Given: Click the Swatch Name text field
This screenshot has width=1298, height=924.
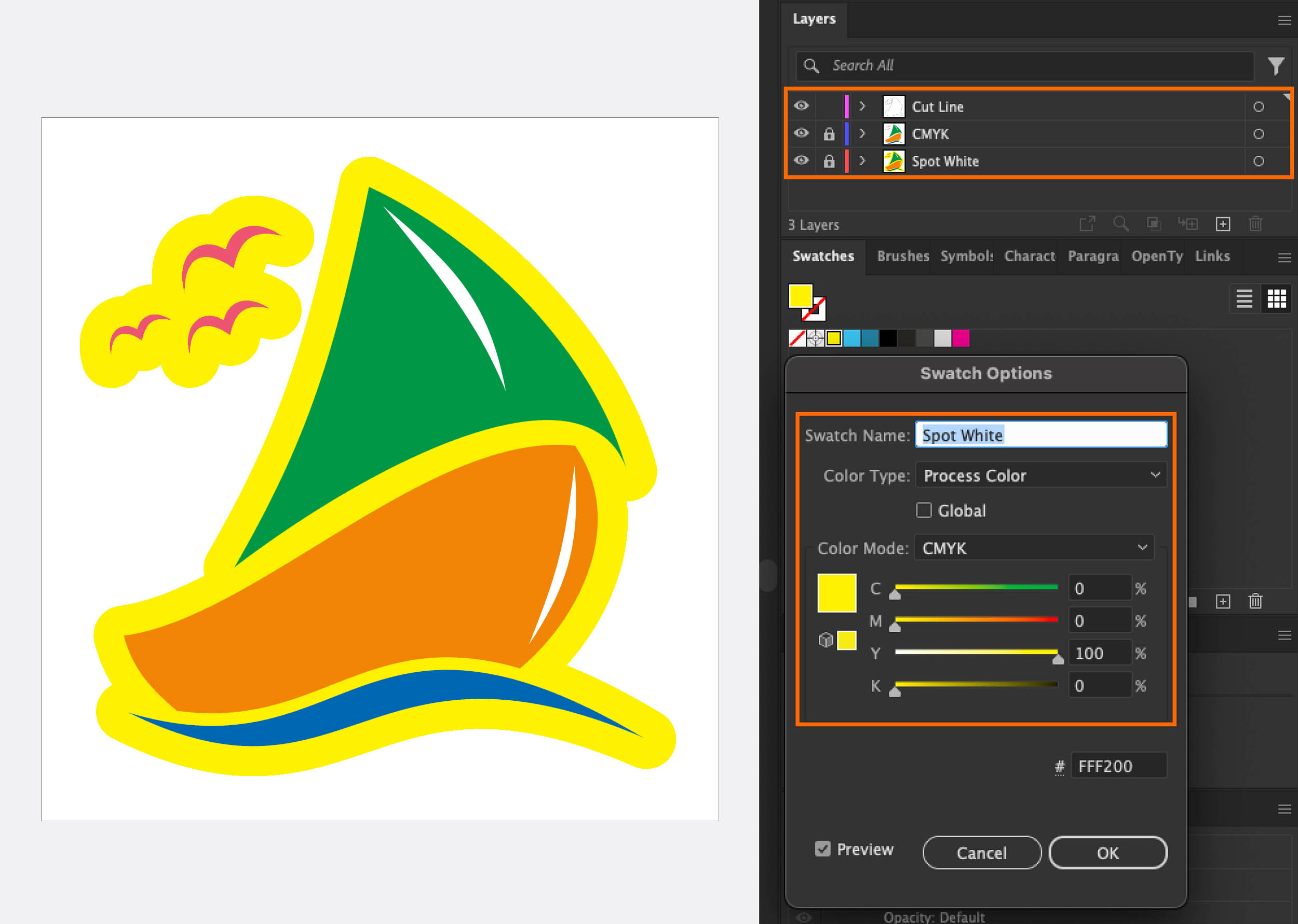Looking at the screenshot, I should coord(1040,435).
